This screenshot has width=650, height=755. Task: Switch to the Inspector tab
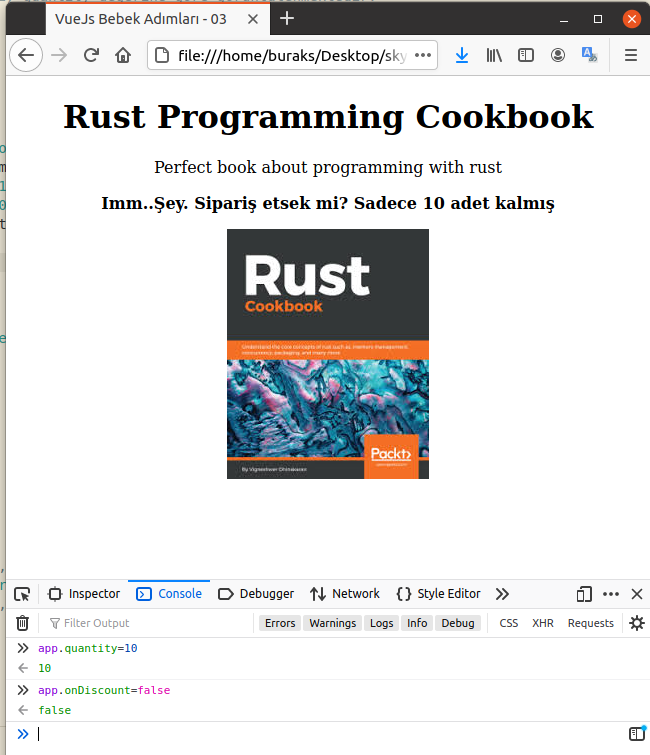[x=84, y=594]
